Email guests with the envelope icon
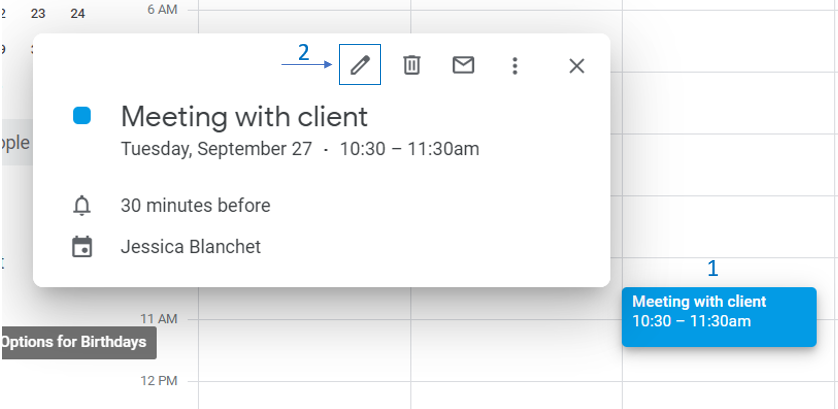838x409 pixels. [x=463, y=65]
